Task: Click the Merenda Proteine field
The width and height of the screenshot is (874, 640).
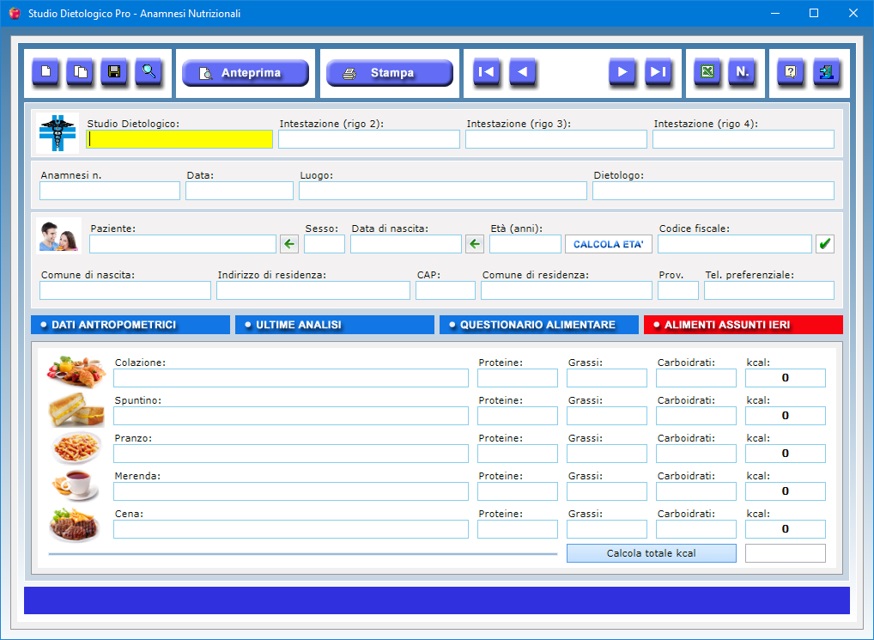Action: [517, 492]
